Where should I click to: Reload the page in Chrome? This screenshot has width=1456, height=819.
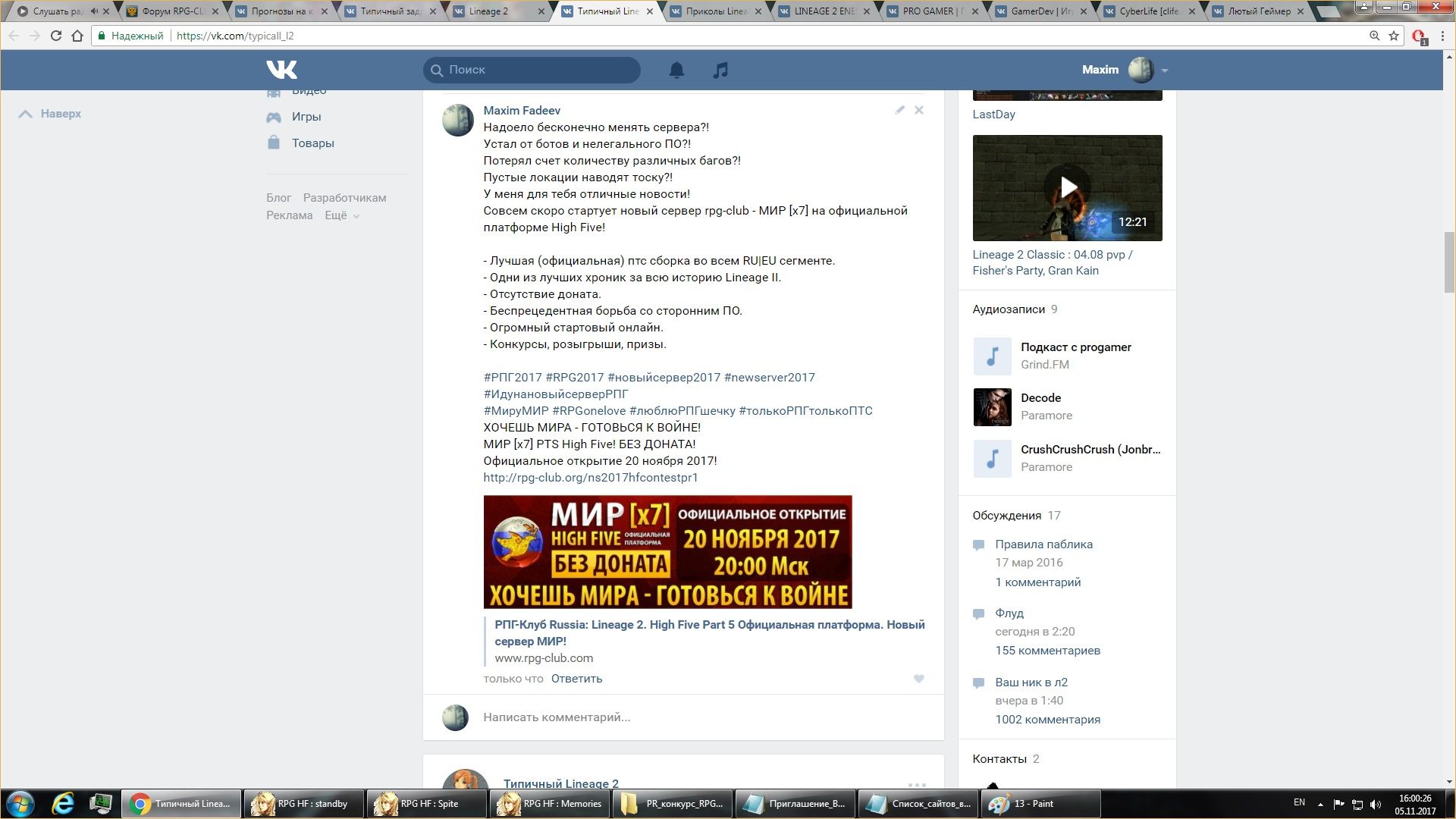coord(56,36)
